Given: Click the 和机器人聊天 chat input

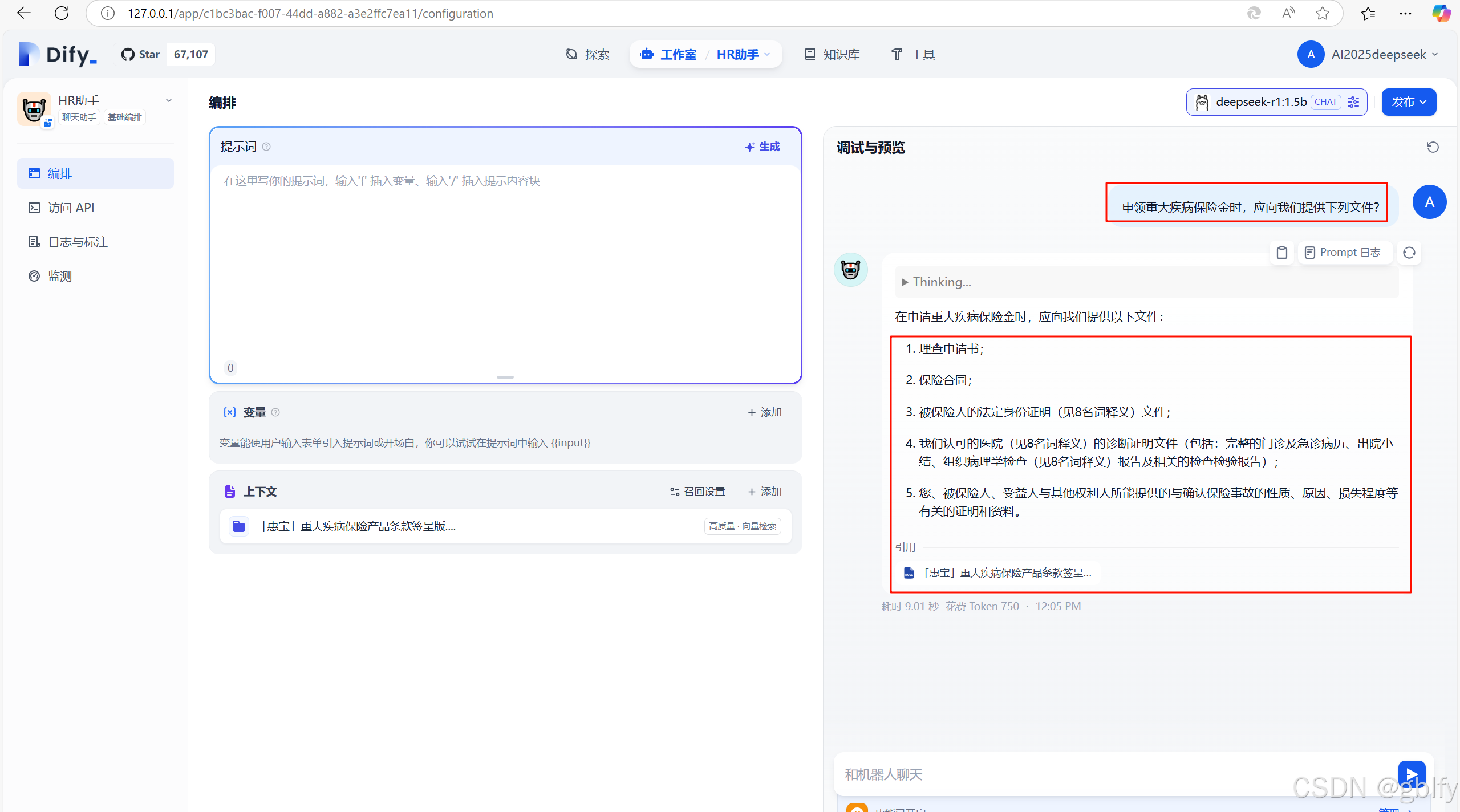Looking at the screenshot, I should 1112,774.
